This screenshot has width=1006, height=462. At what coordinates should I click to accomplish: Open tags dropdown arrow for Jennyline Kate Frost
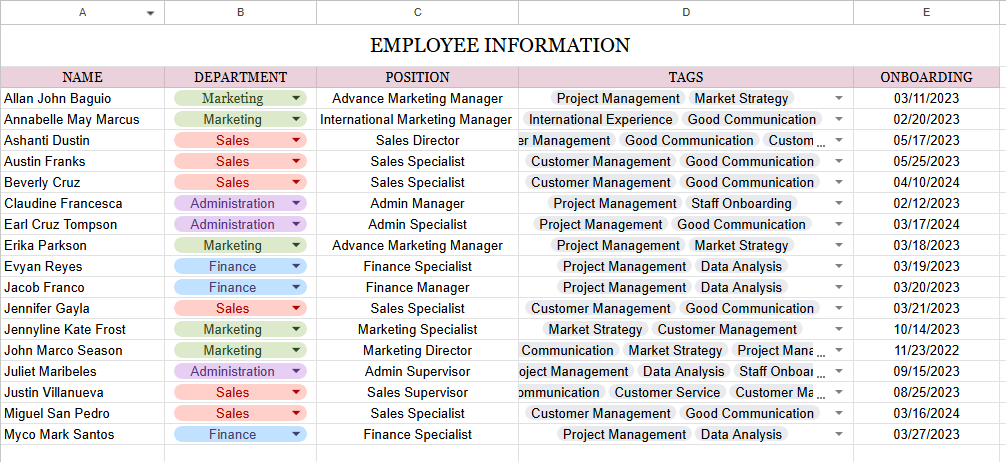[x=839, y=330]
